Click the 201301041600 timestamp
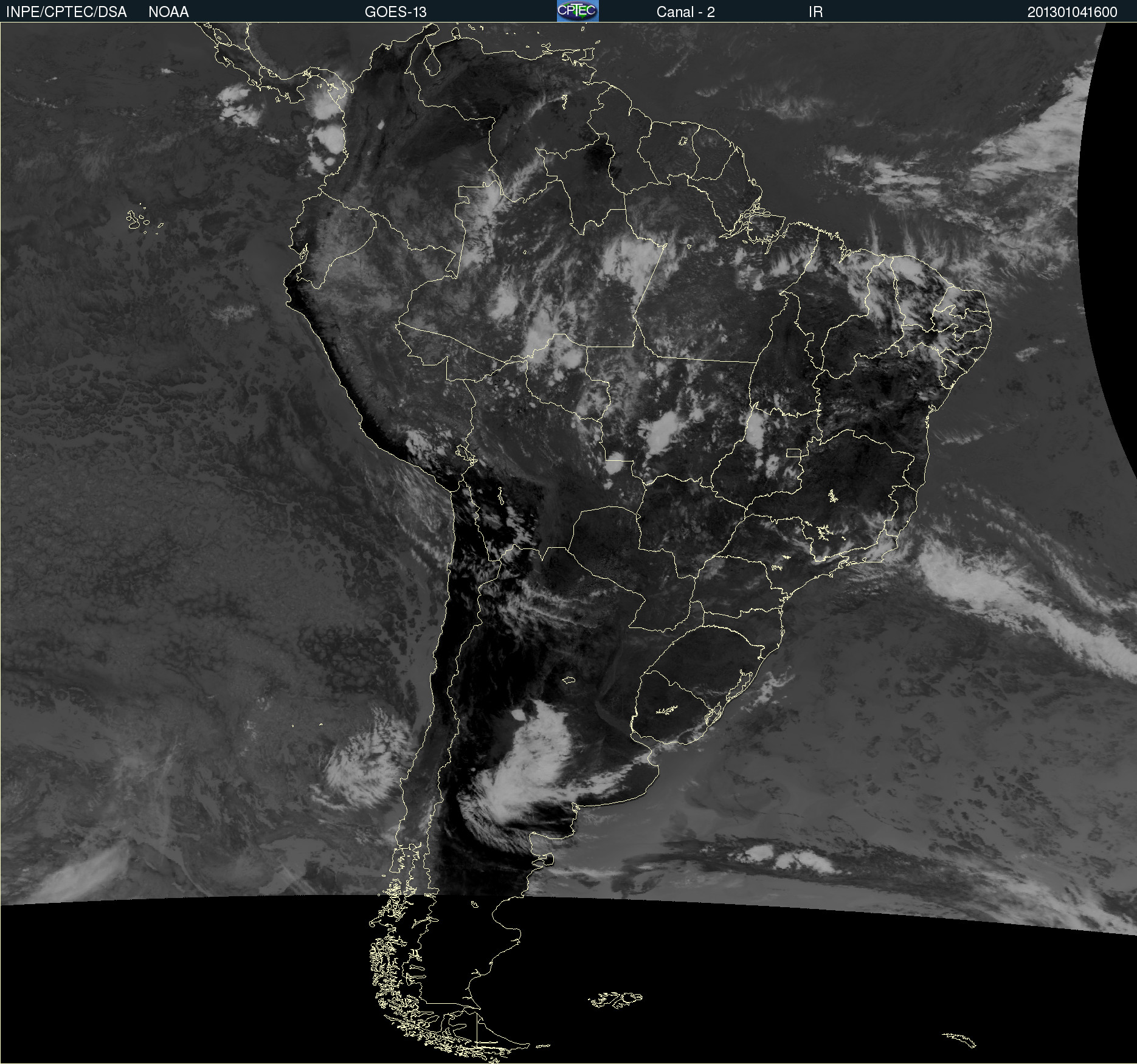 (1073, 12)
